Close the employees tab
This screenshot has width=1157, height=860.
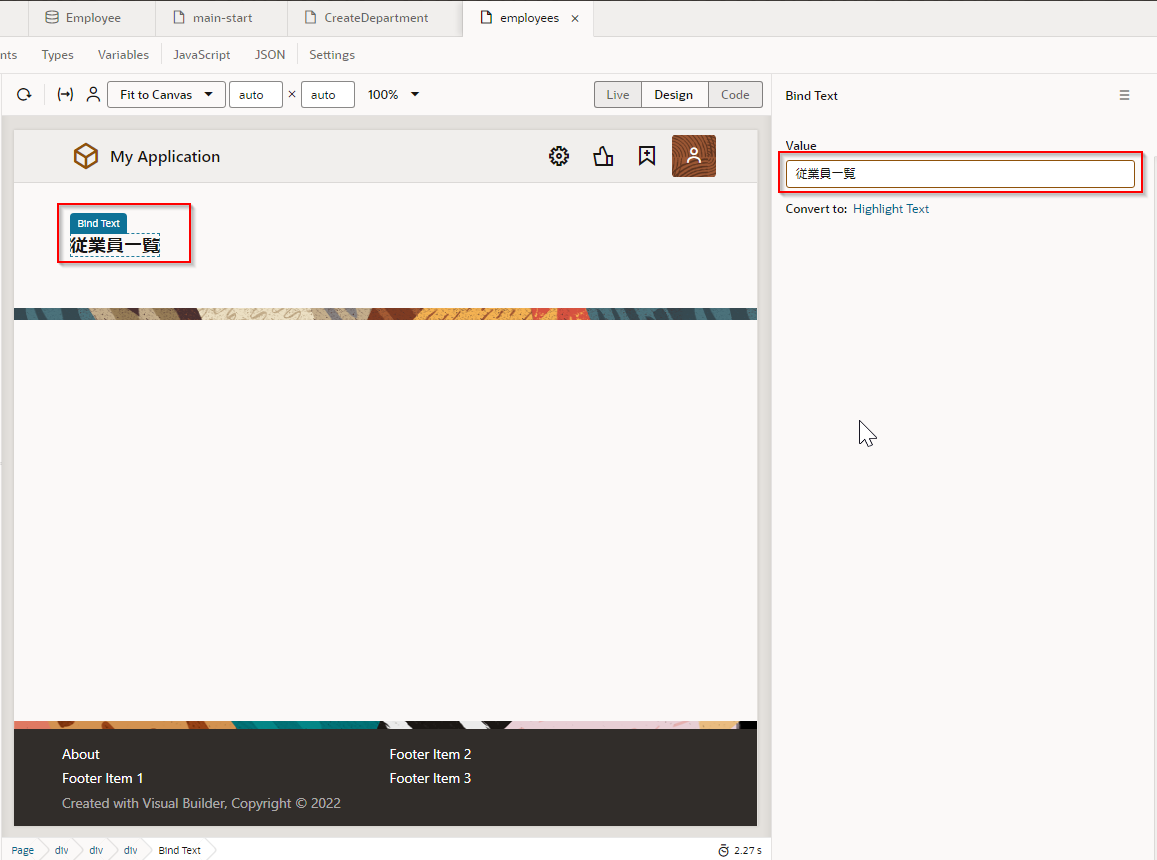575,18
